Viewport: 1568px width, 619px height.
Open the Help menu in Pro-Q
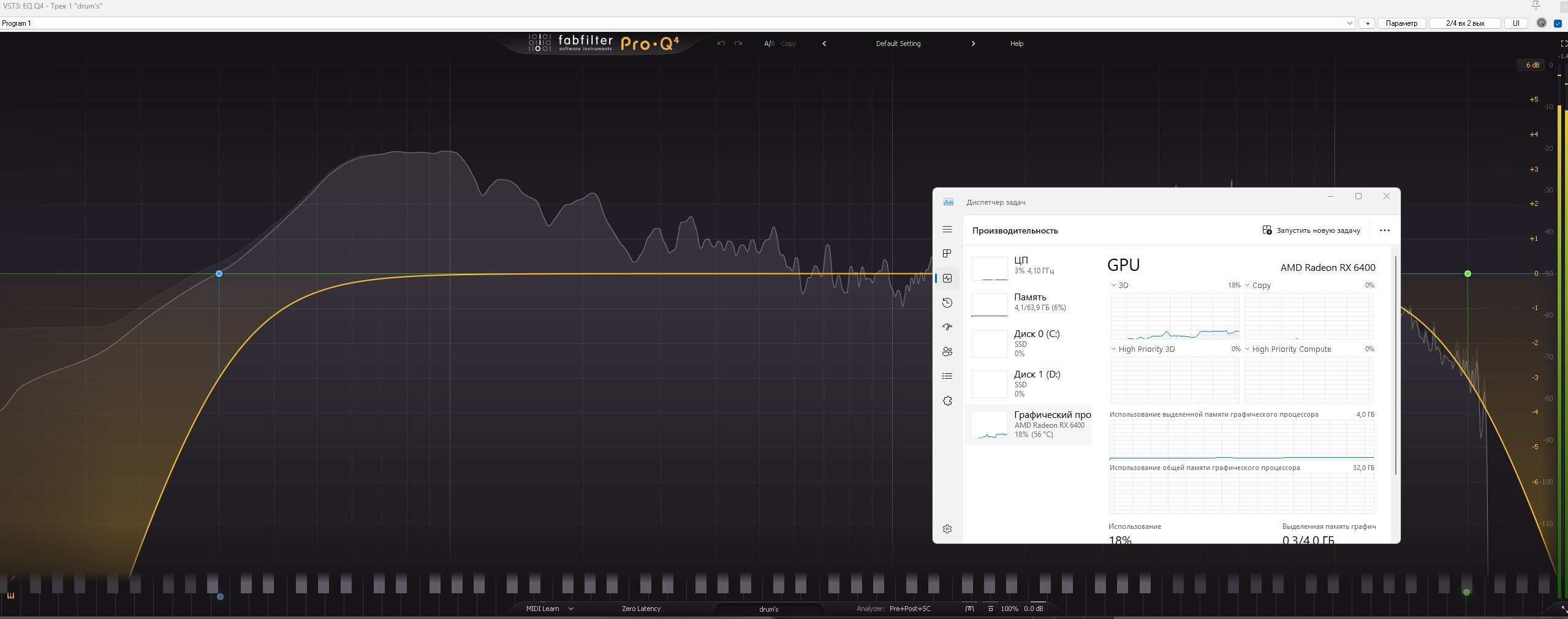click(1017, 44)
